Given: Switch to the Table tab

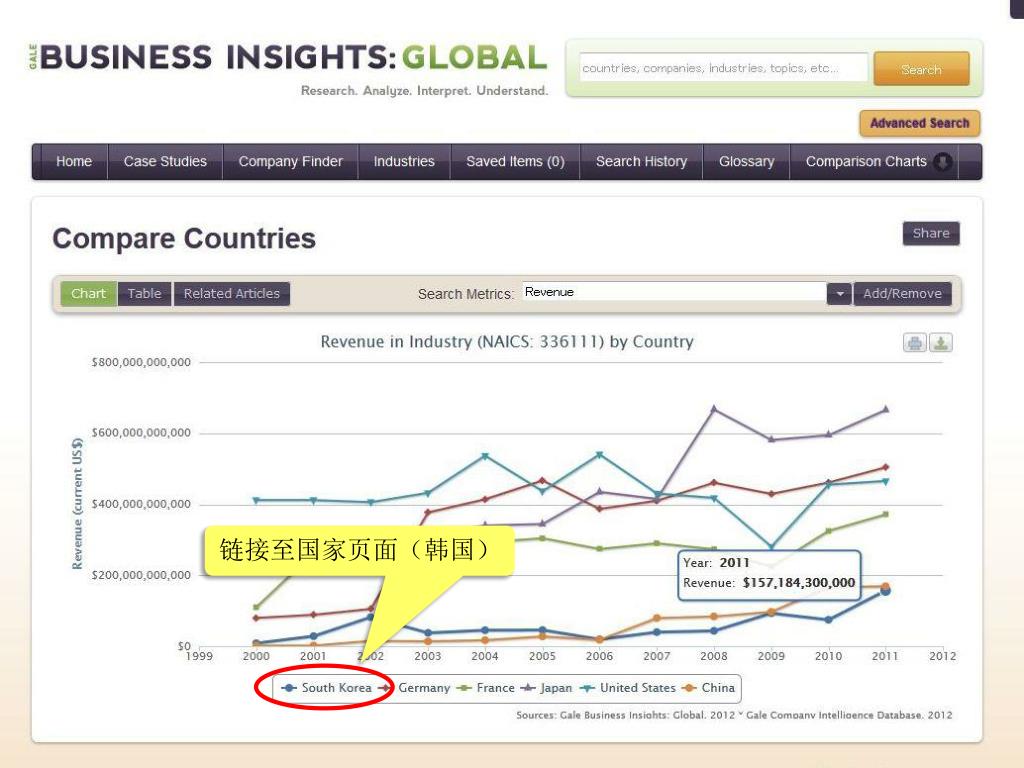Looking at the screenshot, I should [144, 294].
